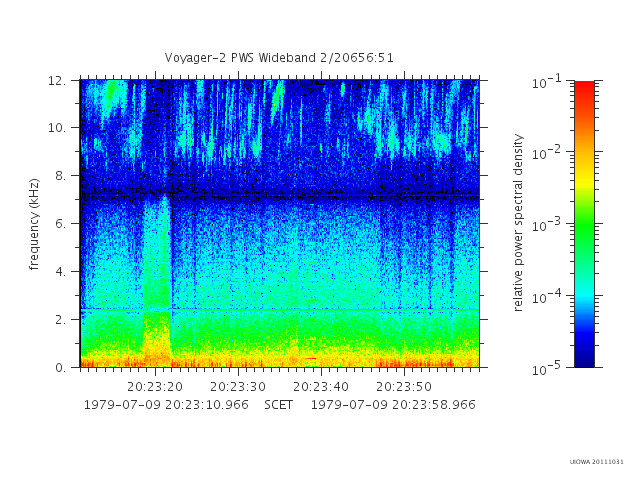
Task: Click the 20:23:20 time tick label
Action: (x=155, y=387)
